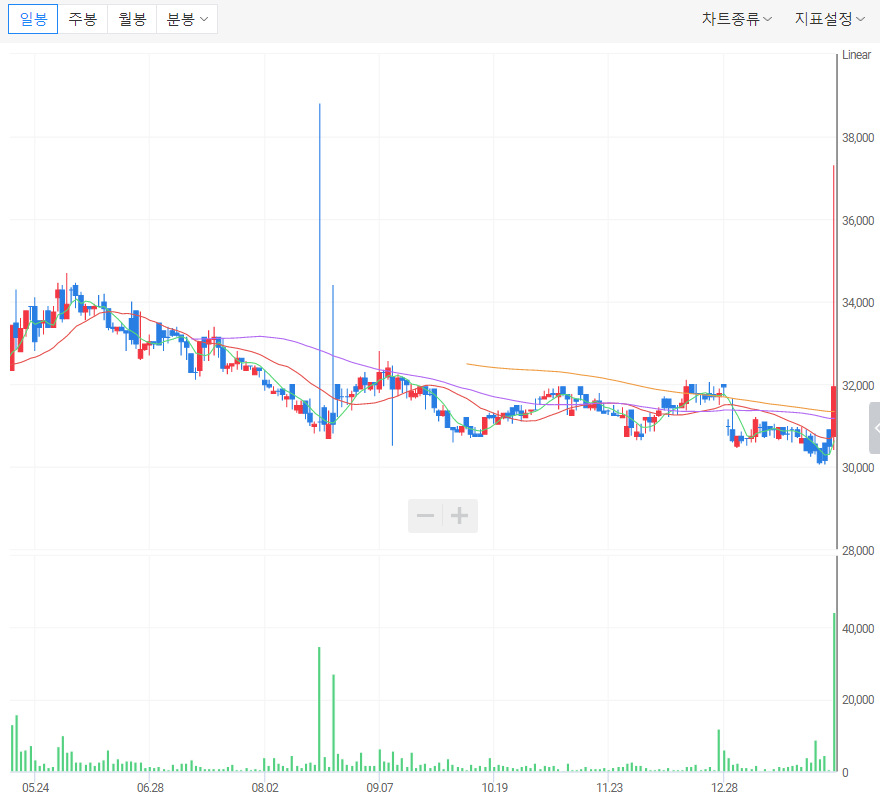The height and width of the screenshot is (796, 880).
Task: Click the 36,000 price axis label
Action: [858, 221]
